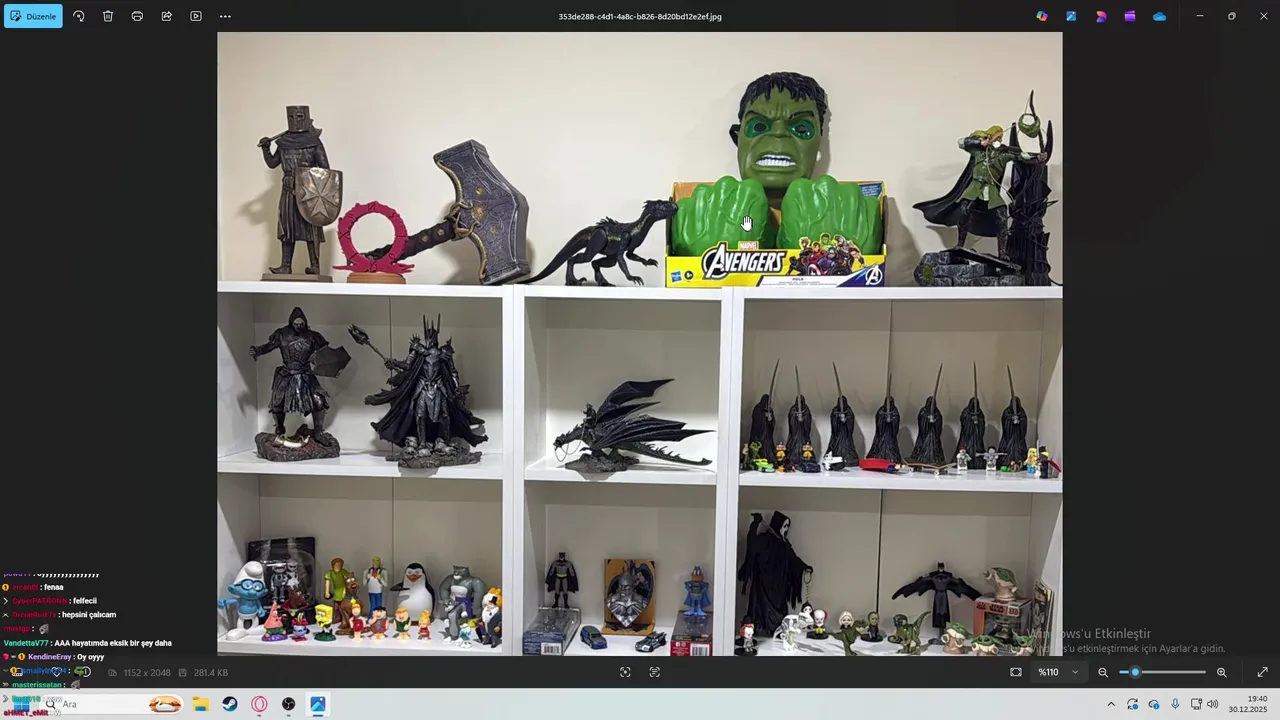Adjust the zoom slider handle
Screen dimensions: 1280x720
pos(1135,672)
